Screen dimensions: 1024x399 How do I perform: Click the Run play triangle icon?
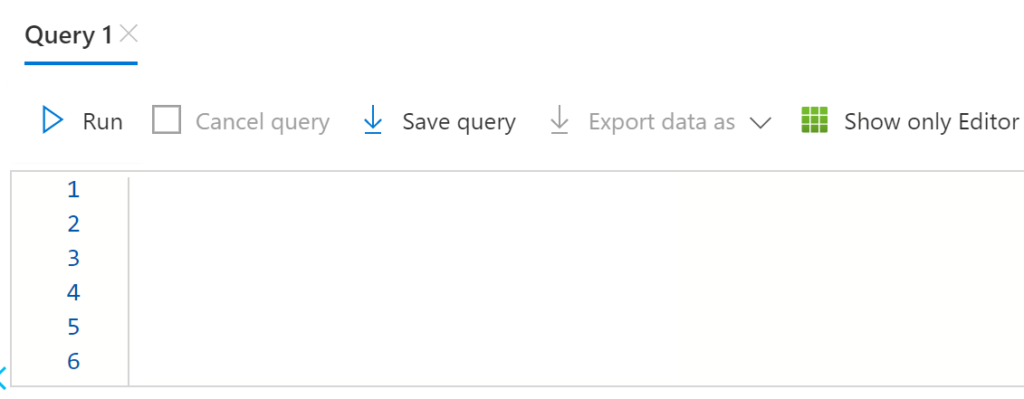pos(52,121)
